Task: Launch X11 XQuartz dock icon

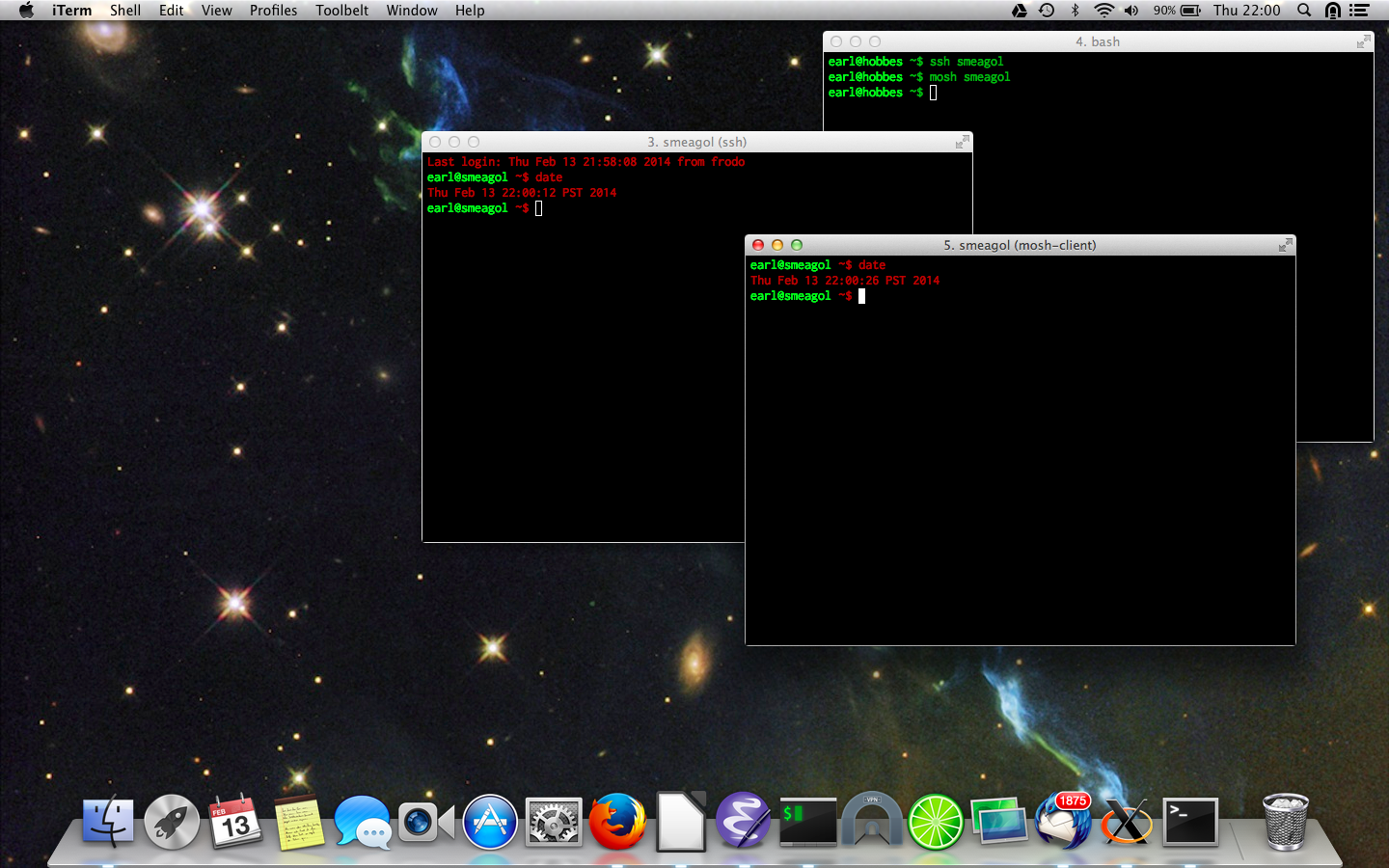Action: [1127, 822]
